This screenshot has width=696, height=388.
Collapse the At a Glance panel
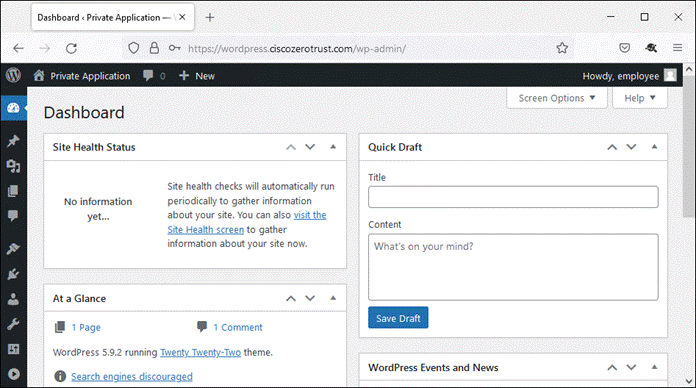tap(333, 298)
